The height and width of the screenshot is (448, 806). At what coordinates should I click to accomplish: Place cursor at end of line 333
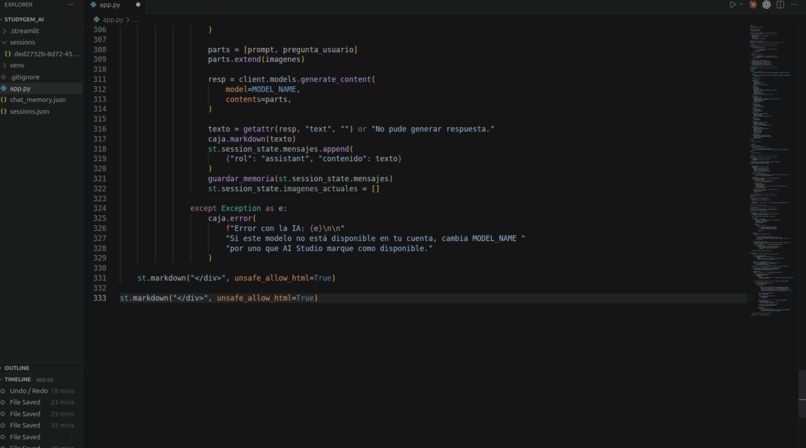[318, 298]
